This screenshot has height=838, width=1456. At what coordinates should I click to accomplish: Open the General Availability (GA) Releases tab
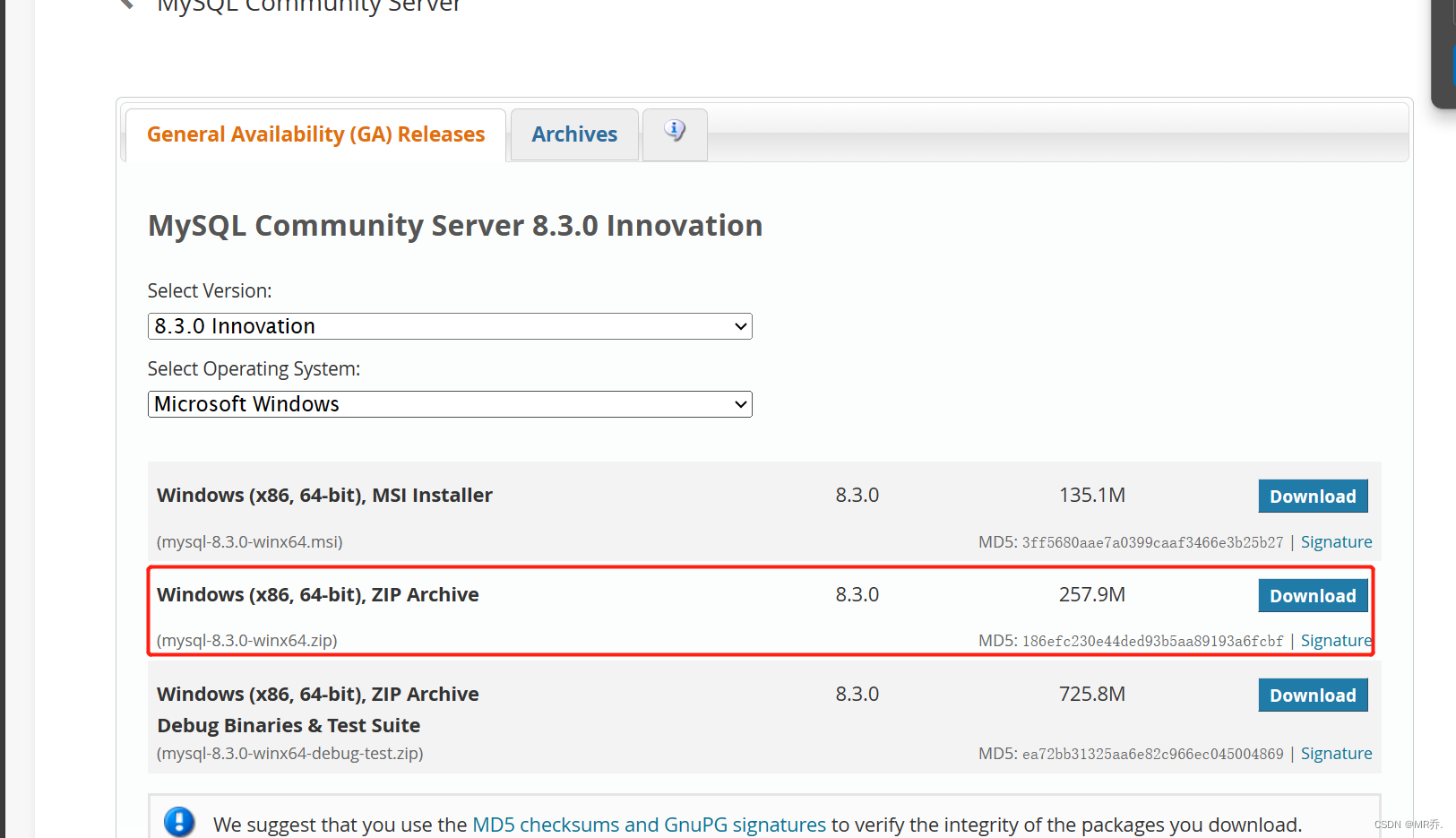click(315, 134)
